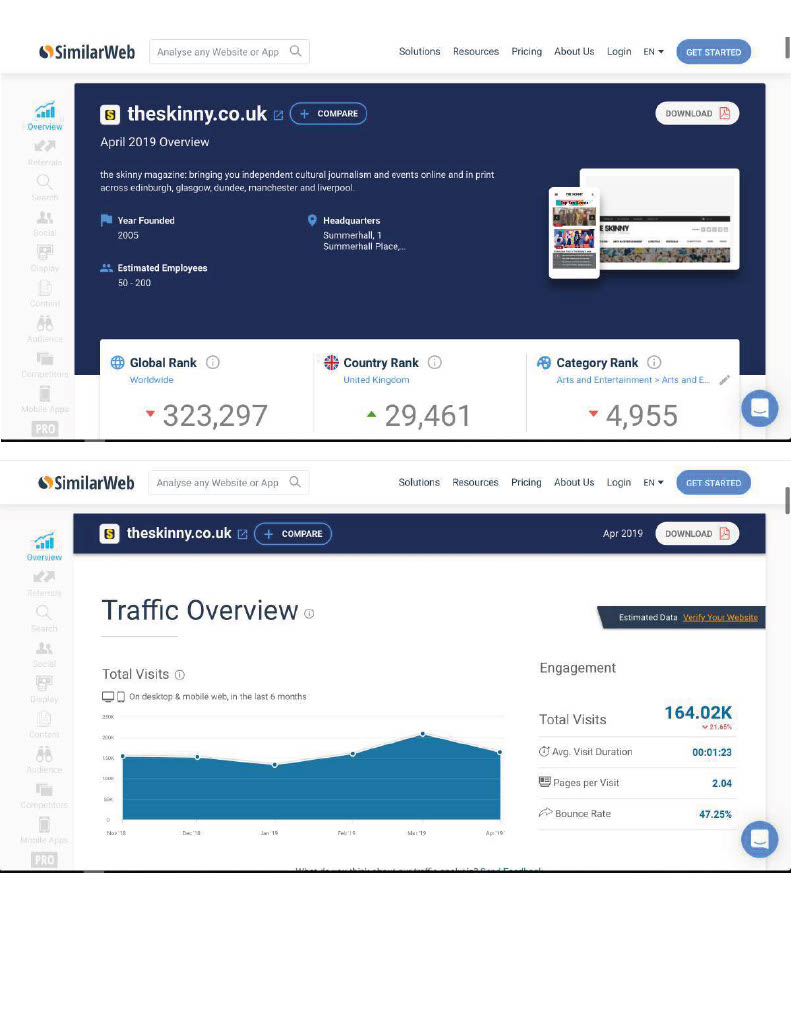
Task: Open Audience in the bottom screenshot's sidebar
Action: [44, 760]
